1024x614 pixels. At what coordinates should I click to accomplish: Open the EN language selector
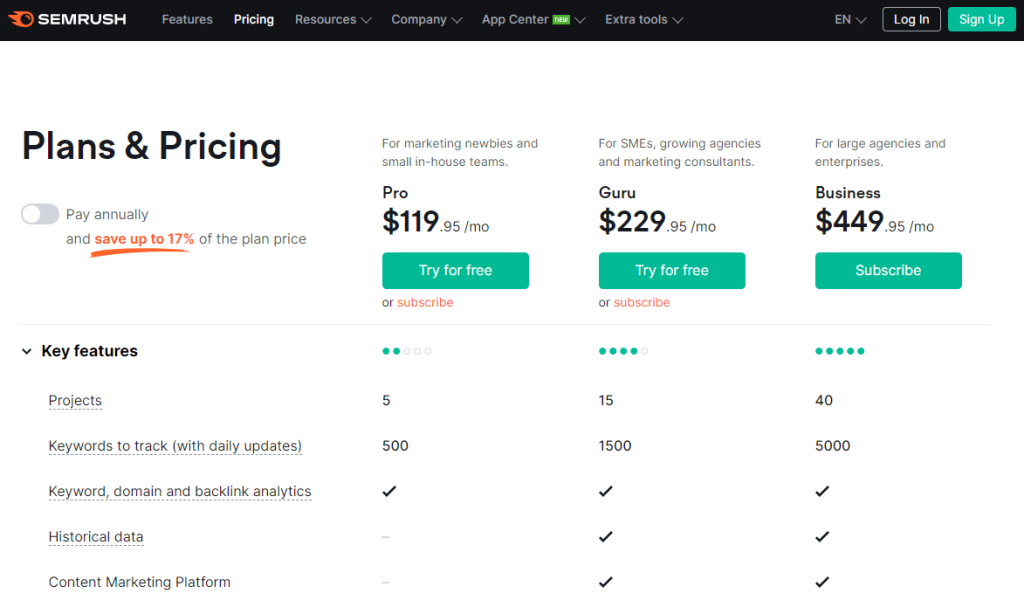click(850, 20)
